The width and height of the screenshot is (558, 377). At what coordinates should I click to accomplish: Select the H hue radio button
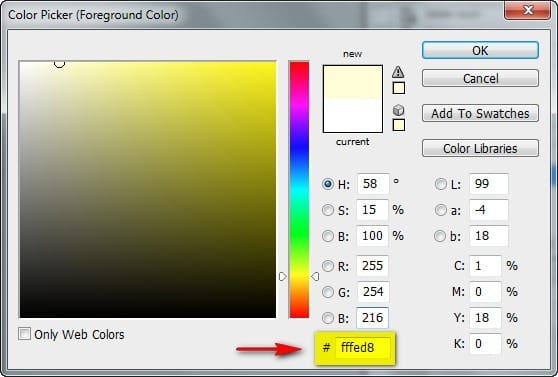[327, 184]
